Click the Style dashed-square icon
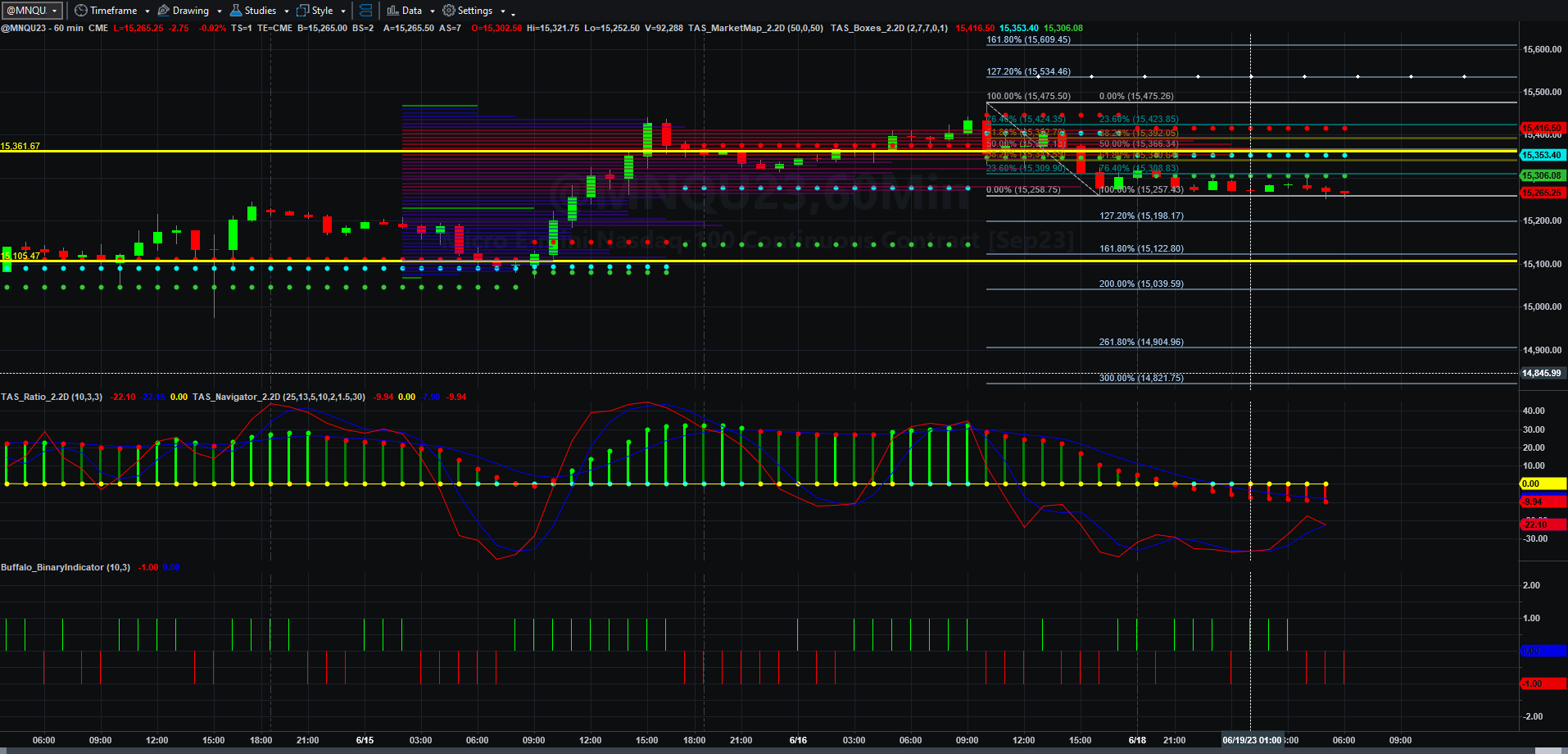 302,11
